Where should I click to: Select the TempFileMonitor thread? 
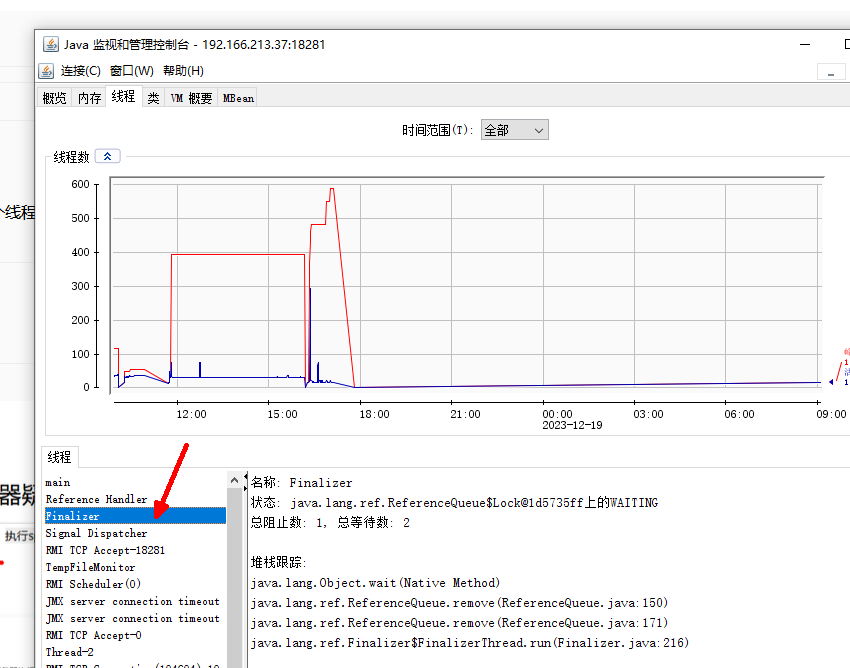(x=90, y=567)
